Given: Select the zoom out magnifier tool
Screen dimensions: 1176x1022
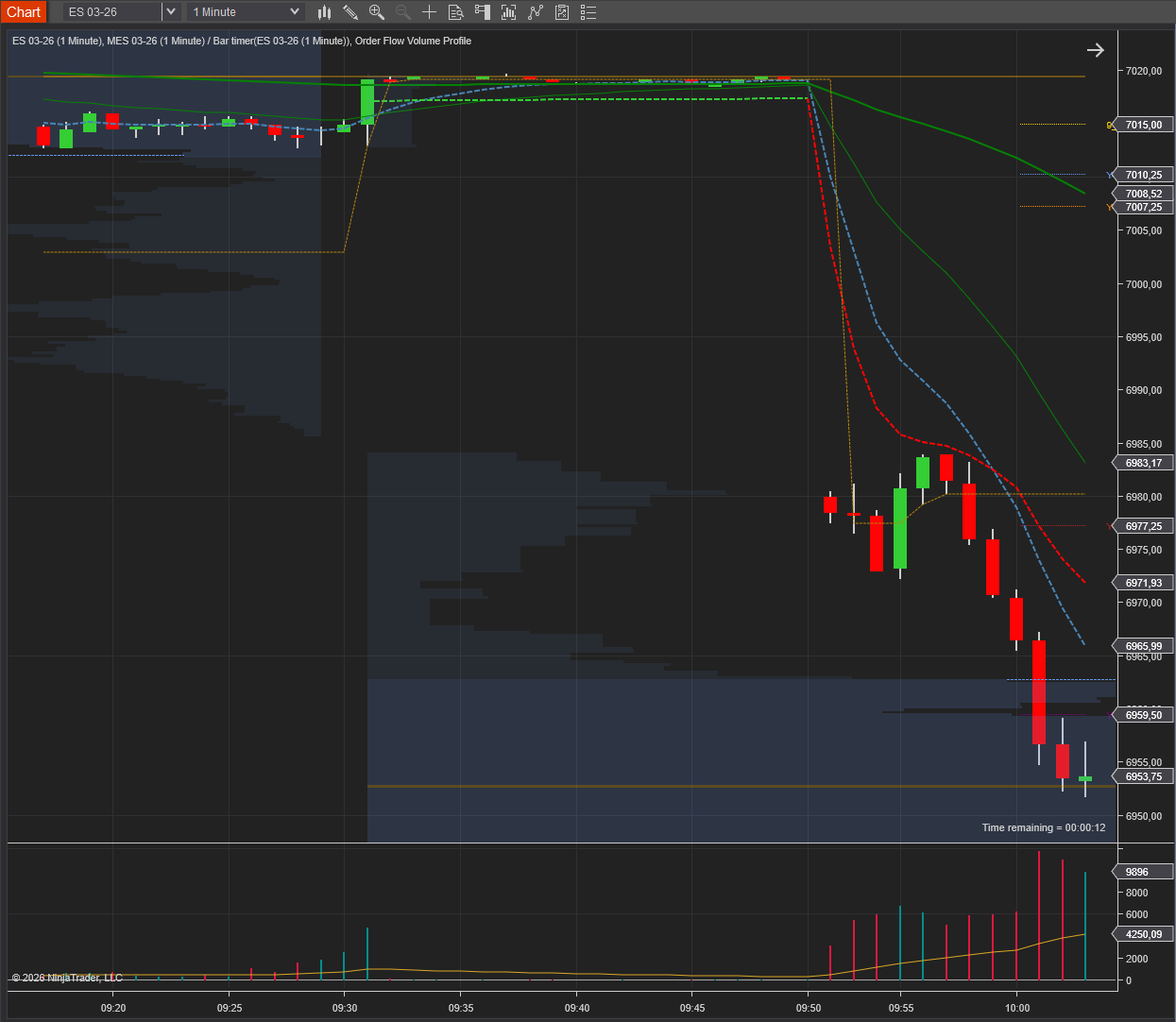Looking at the screenshot, I should [x=403, y=12].
